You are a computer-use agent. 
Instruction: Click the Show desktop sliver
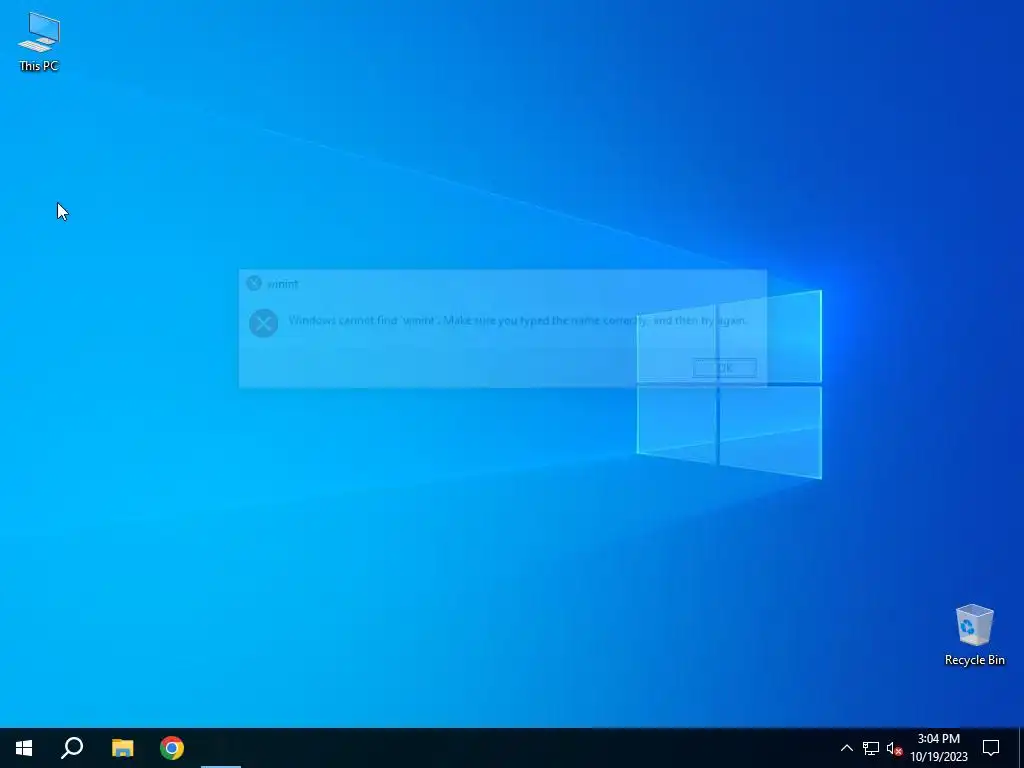(x=1021, y=748)
